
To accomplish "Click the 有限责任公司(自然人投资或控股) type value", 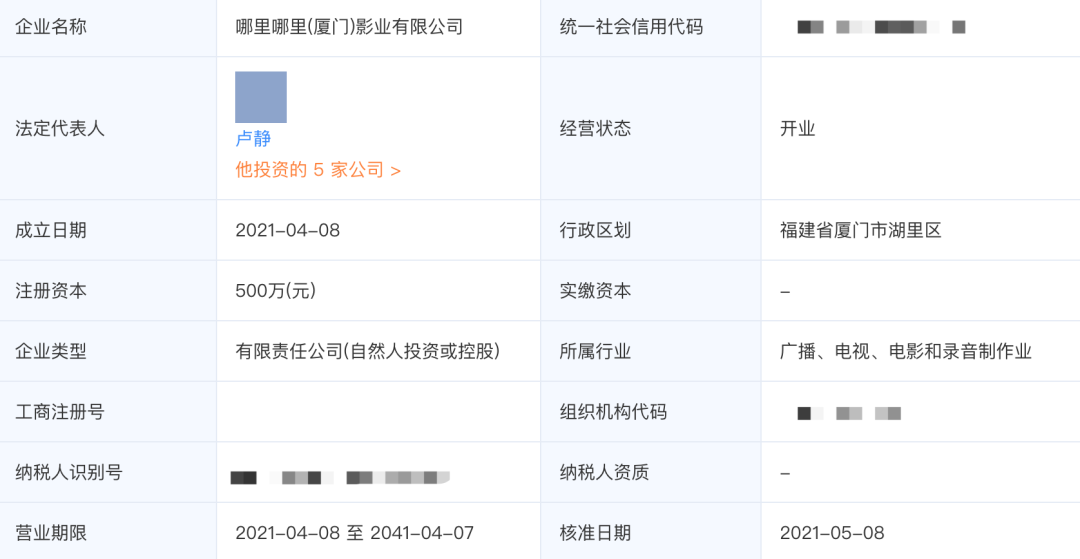I will coord(368,351).
